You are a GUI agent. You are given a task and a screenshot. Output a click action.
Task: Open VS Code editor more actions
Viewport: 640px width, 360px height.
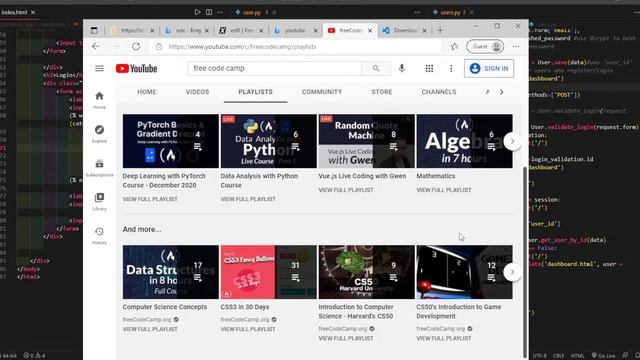point(220,12)
